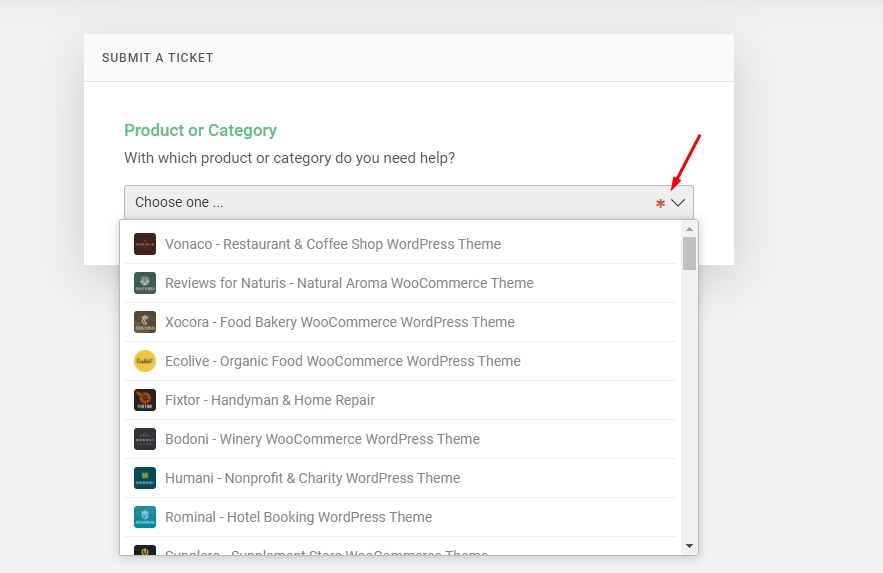The image size is (883, 573).
Task: Click the Vonaco theme logo icon
Action: tap(145, 244)
